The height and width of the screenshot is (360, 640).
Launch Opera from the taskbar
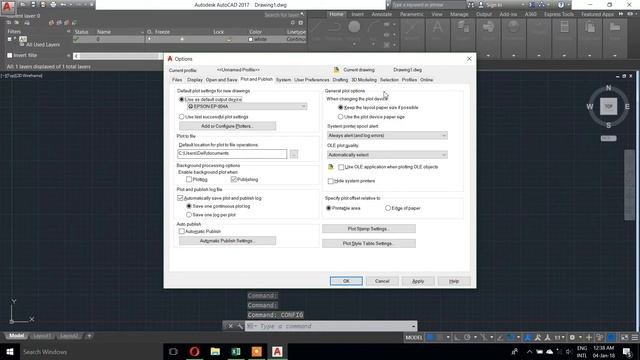coord(194,351)
